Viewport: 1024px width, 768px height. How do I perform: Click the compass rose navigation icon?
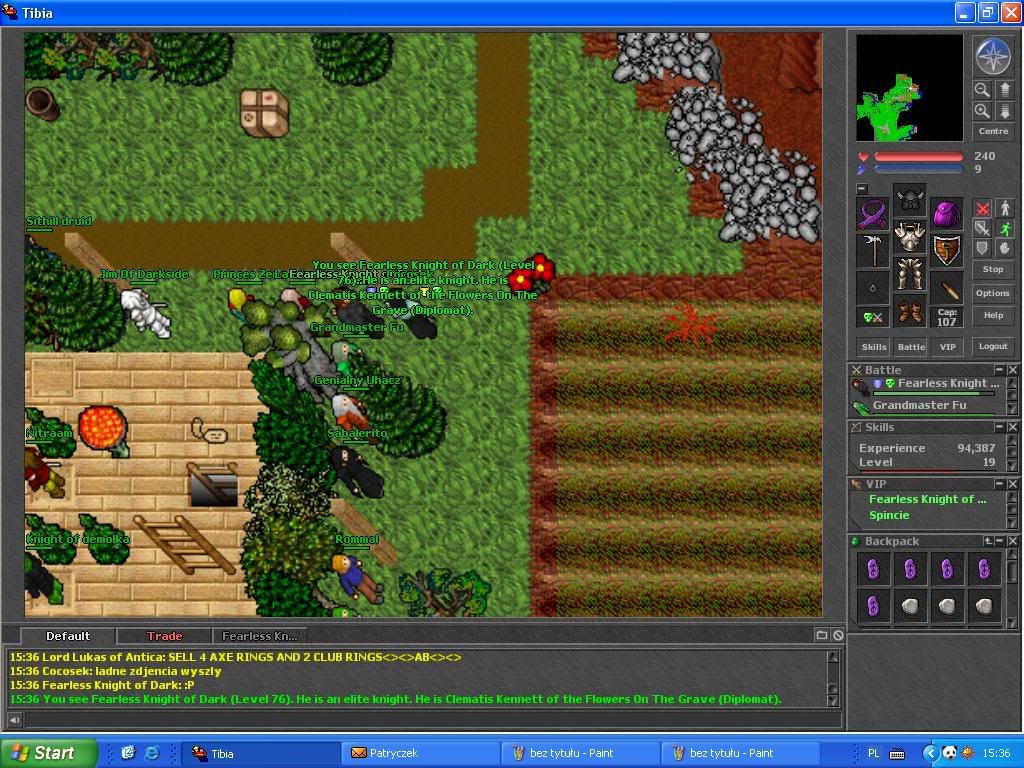(x=993, y=57)
